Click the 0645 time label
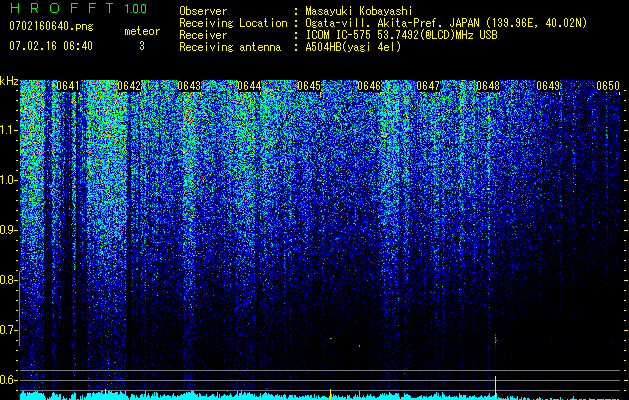This screenshot has height=400, width=629. tap(309, 86)
